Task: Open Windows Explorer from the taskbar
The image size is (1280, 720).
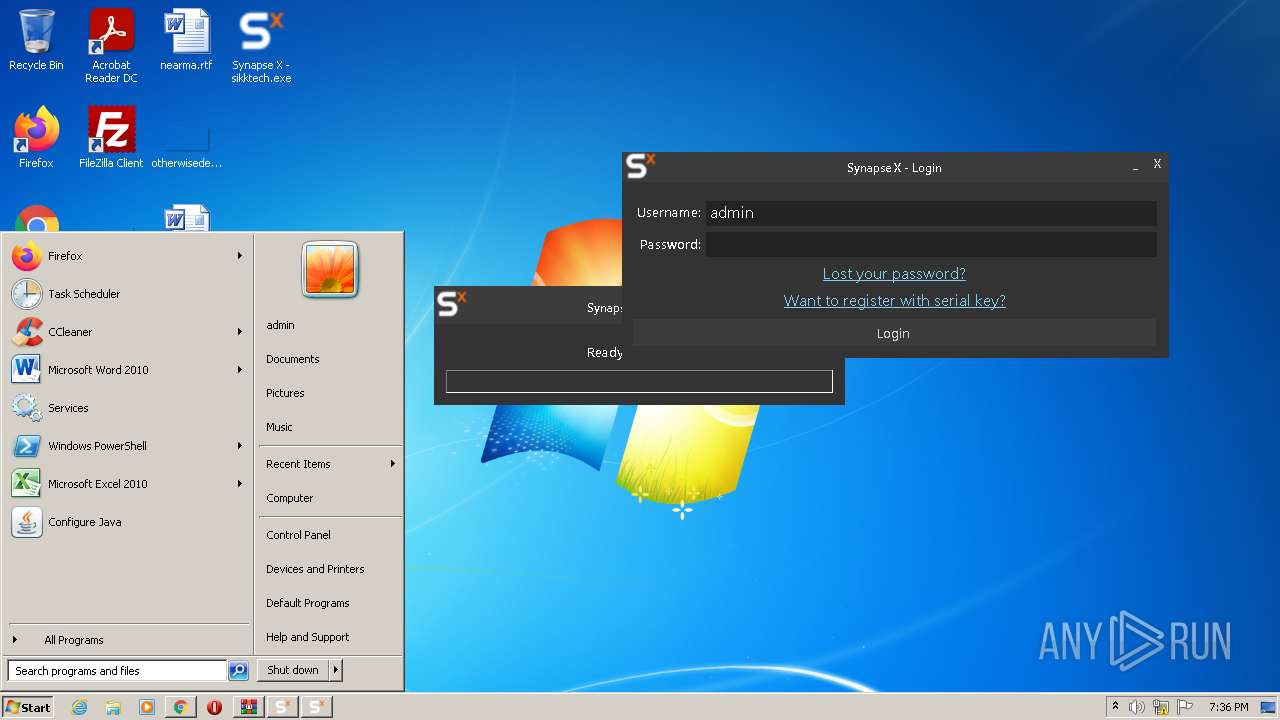Action: (x=113, y=707)
